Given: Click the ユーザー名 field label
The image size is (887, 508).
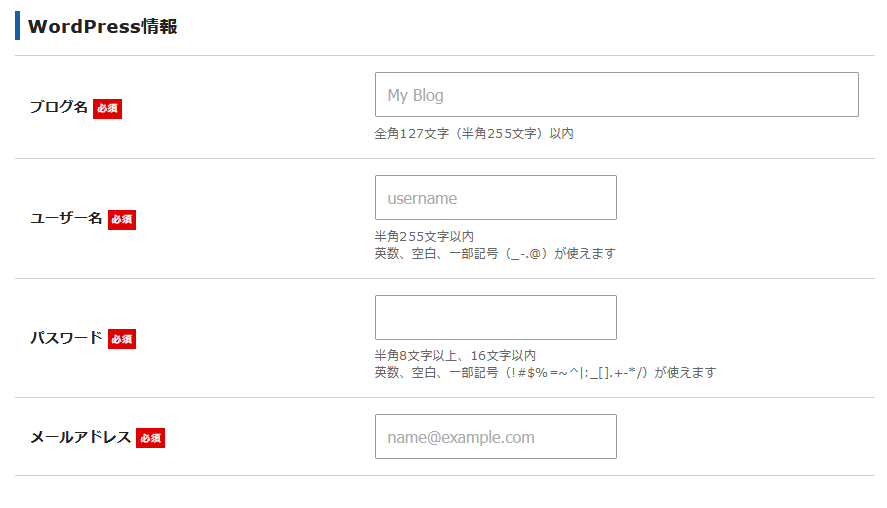Looking at the screenshot, I should coord(66,218).
